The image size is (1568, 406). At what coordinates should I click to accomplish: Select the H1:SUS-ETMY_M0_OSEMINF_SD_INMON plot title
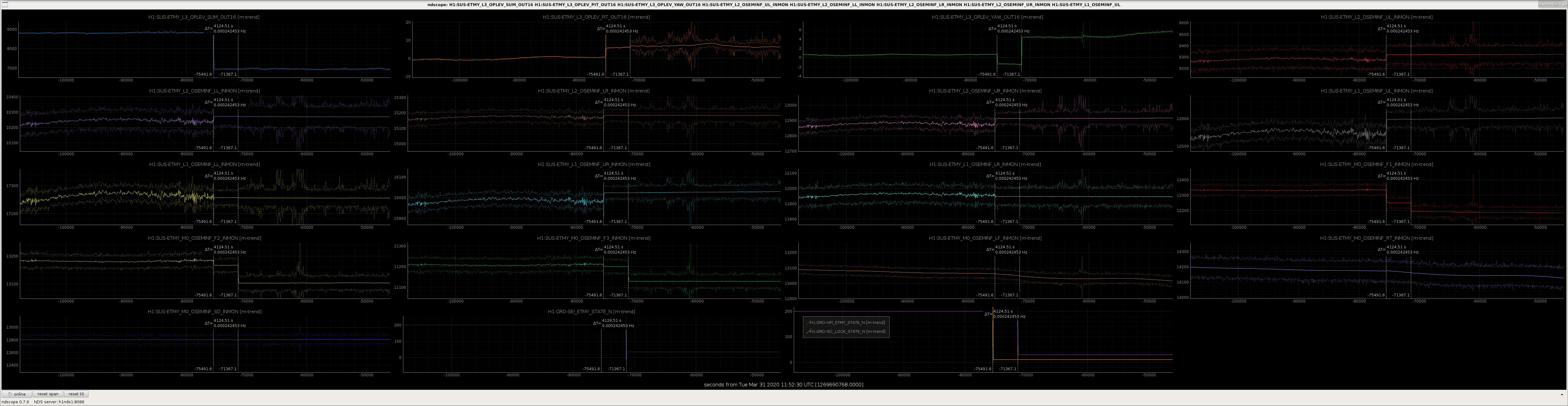[204, 312]
